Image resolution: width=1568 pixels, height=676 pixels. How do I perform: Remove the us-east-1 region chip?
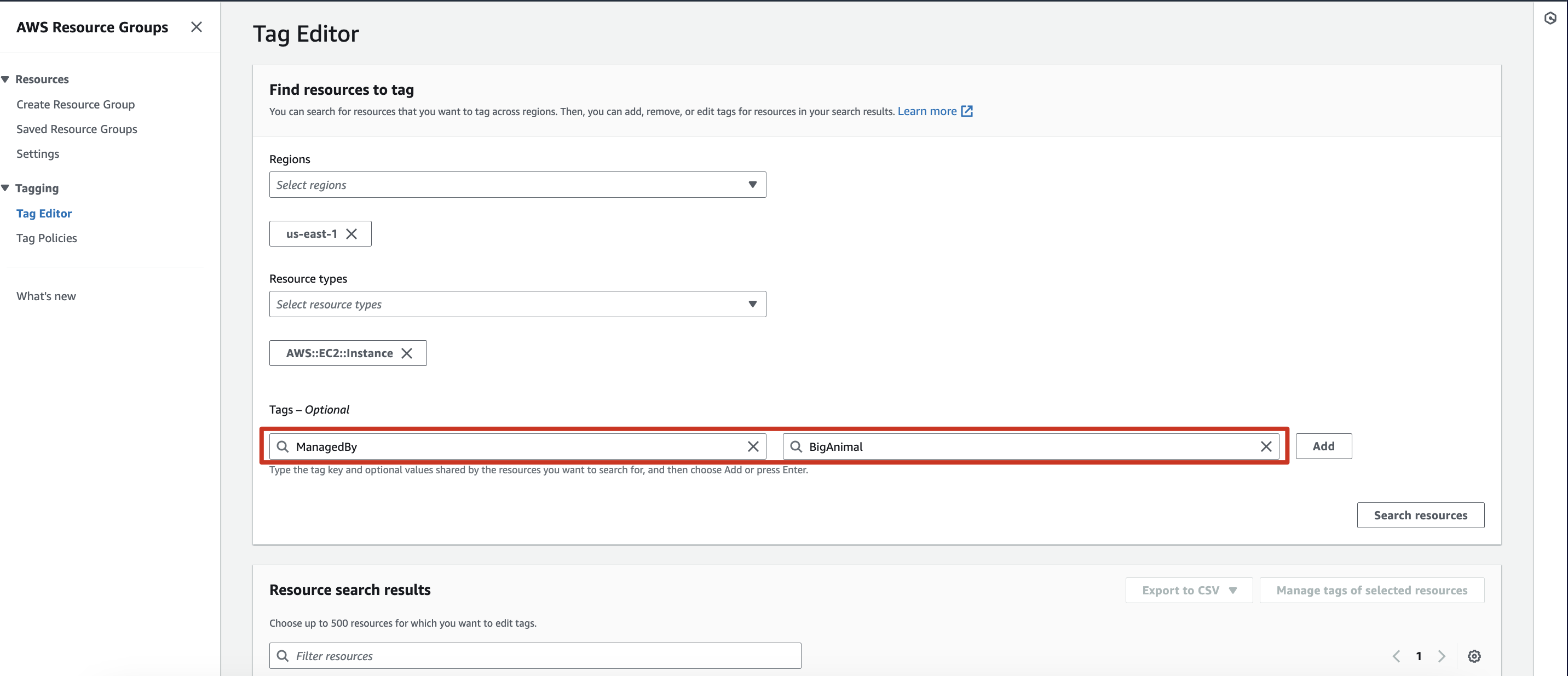(351, 234)
